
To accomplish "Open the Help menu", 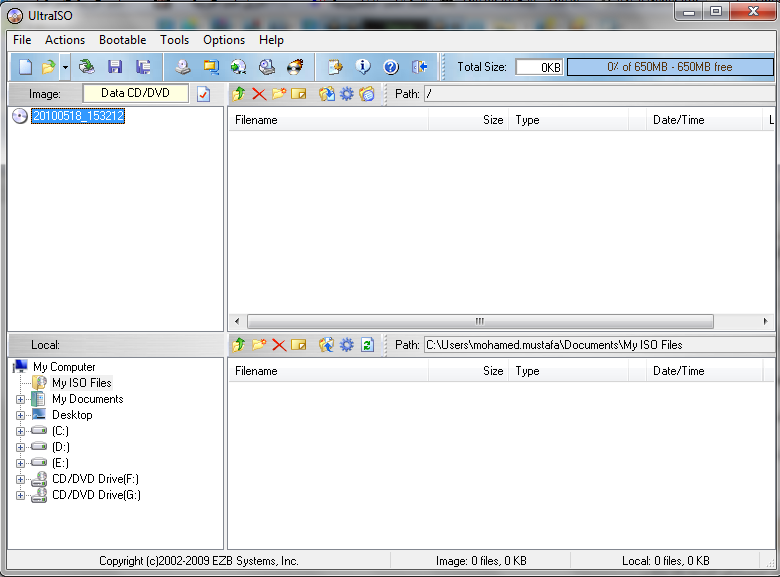I will click(271, 40).
